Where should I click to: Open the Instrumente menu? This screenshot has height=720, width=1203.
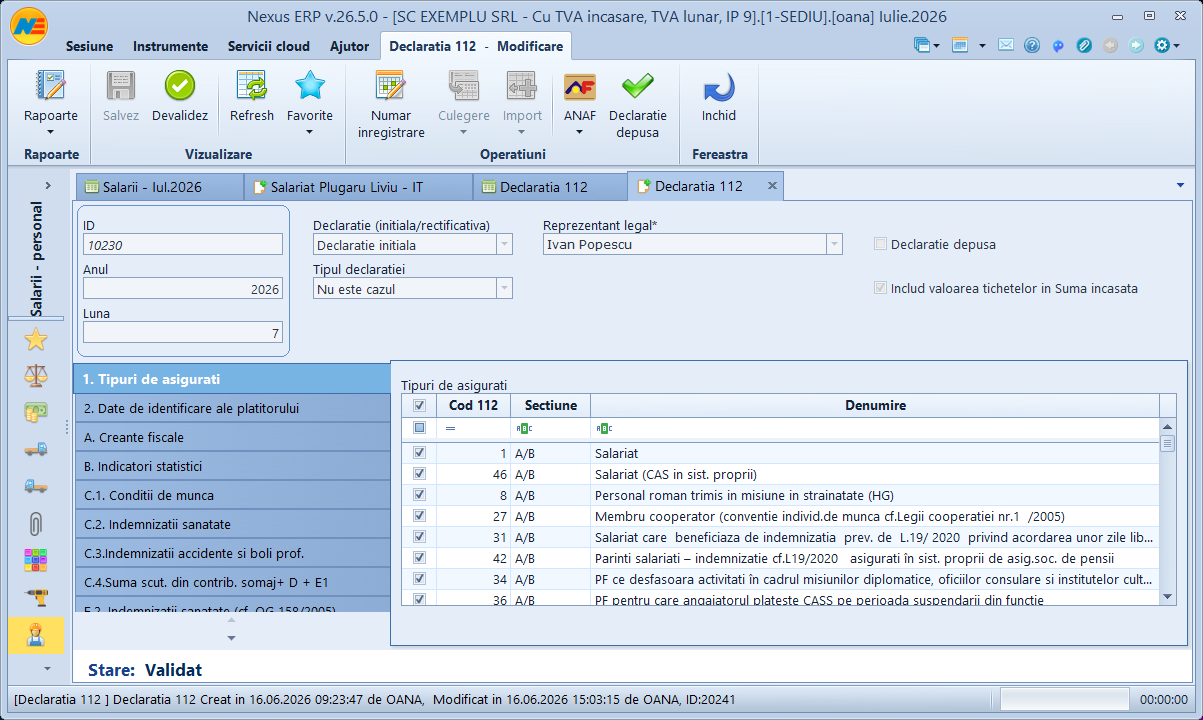[170, 46]
